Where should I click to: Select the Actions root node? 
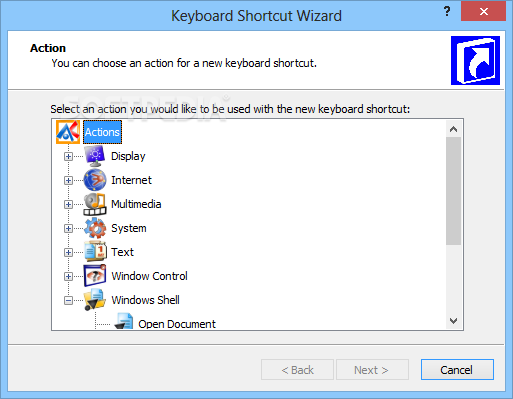coord(102,132)
